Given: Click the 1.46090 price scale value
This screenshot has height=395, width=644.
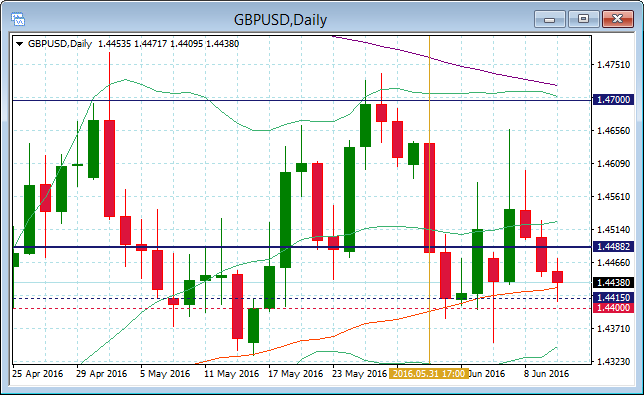Looking at the screenshot, I should click(x=613, y=163).
